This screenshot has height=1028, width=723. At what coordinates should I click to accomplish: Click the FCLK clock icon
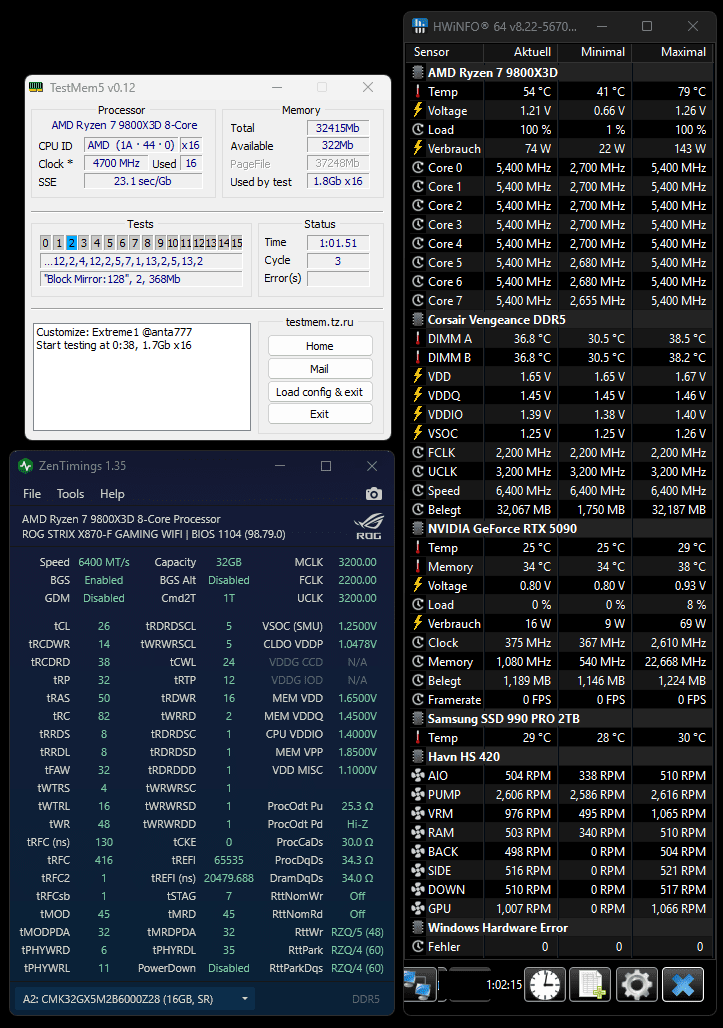click(x=418, y=452)
